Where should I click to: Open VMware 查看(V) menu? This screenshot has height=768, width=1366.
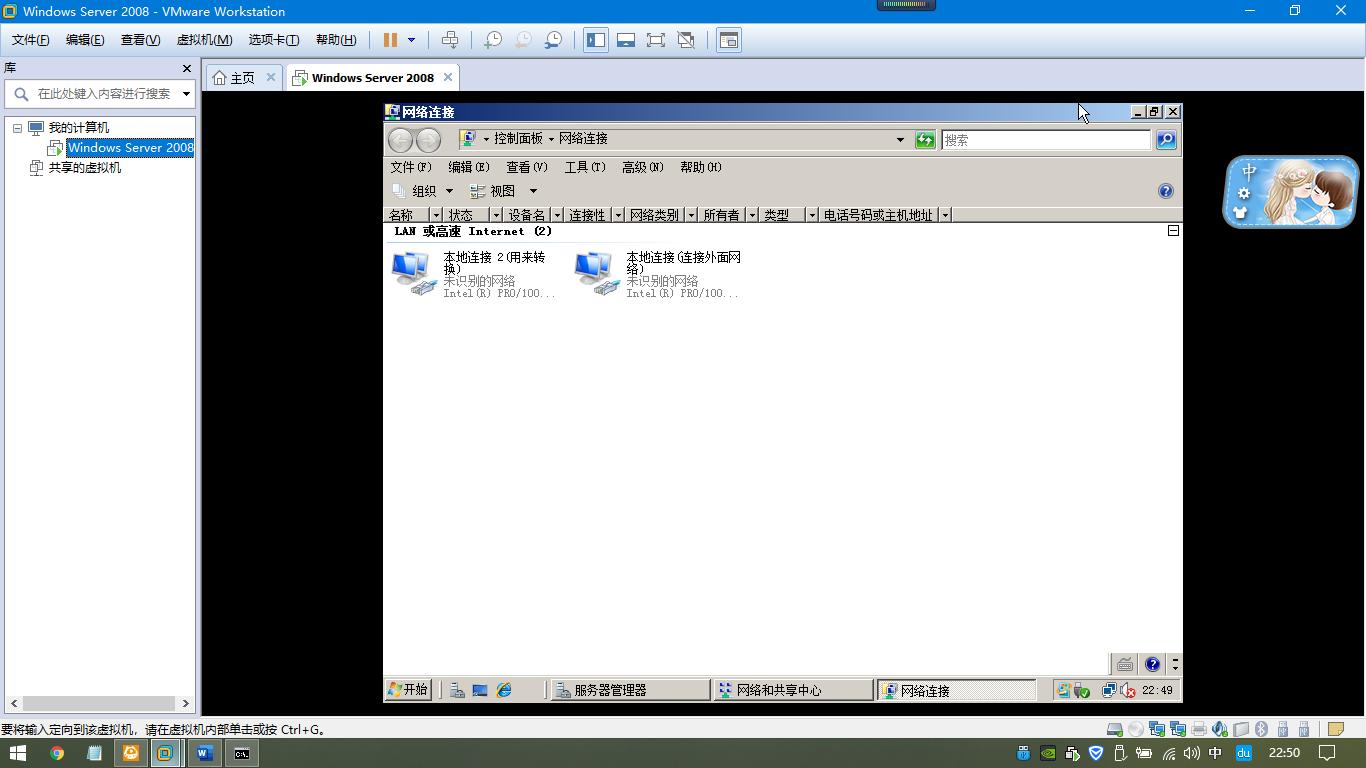click(140, 40)
